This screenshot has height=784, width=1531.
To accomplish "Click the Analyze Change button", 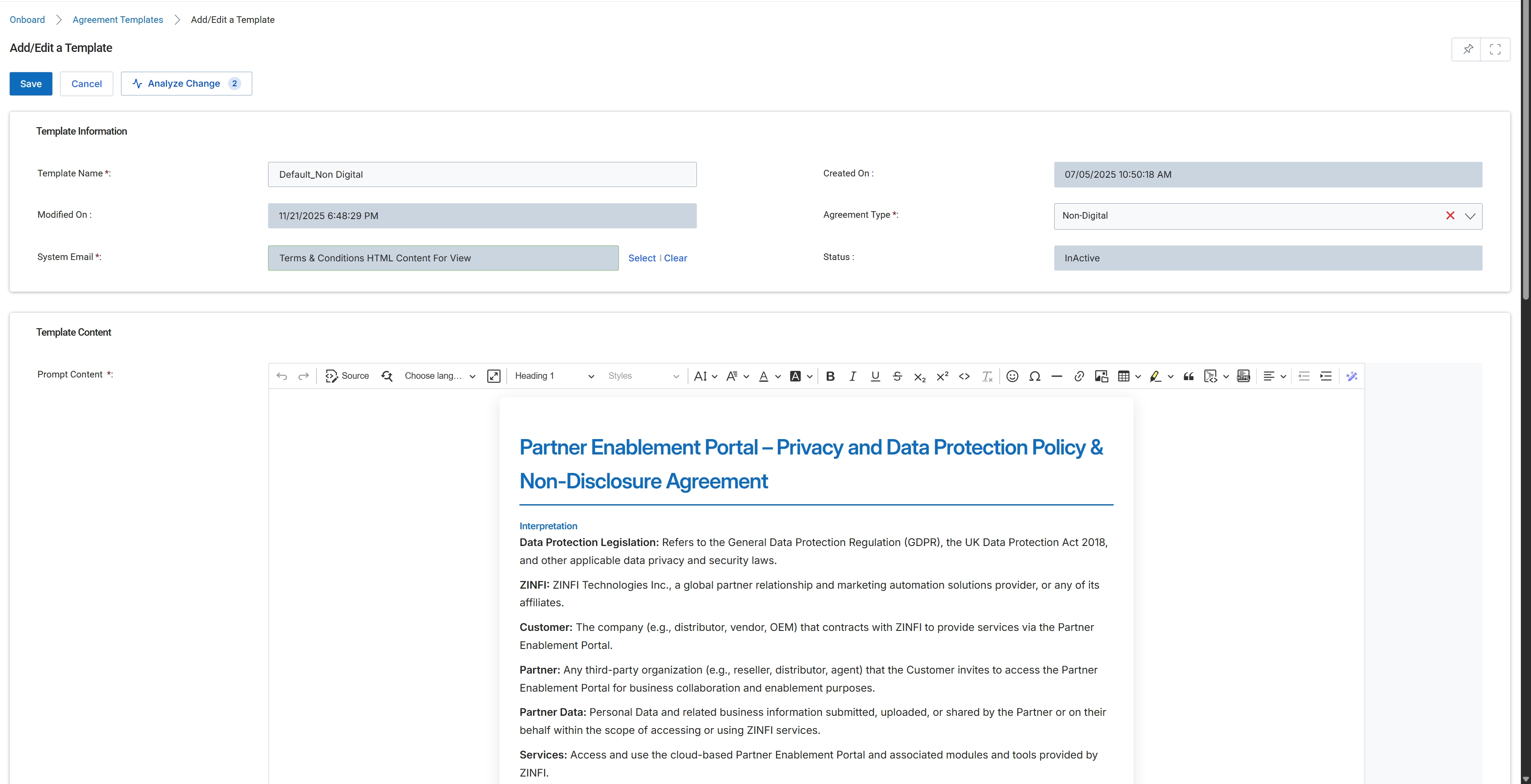I will (187, 84).
